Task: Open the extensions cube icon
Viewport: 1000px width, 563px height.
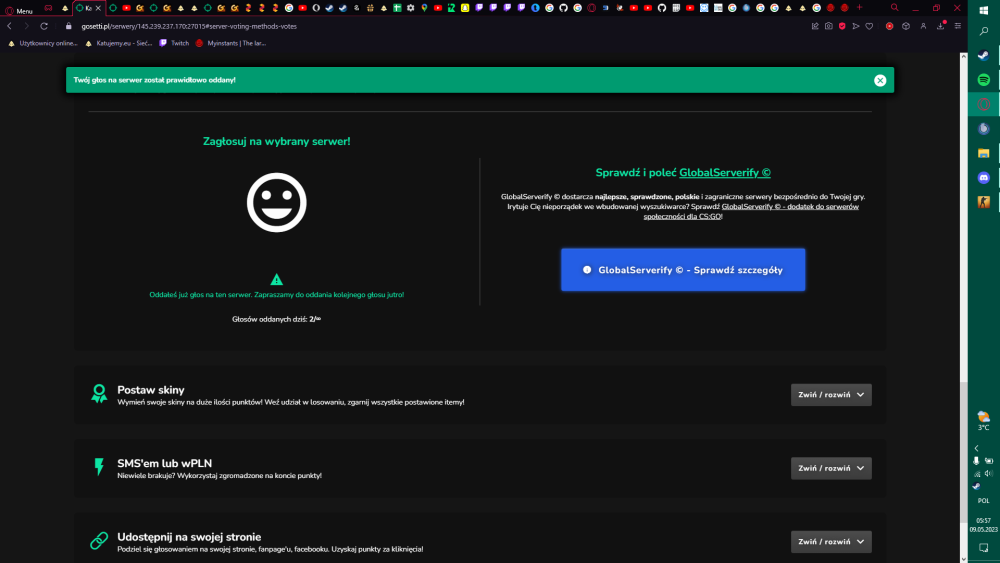Action: (x=906, y=26)
